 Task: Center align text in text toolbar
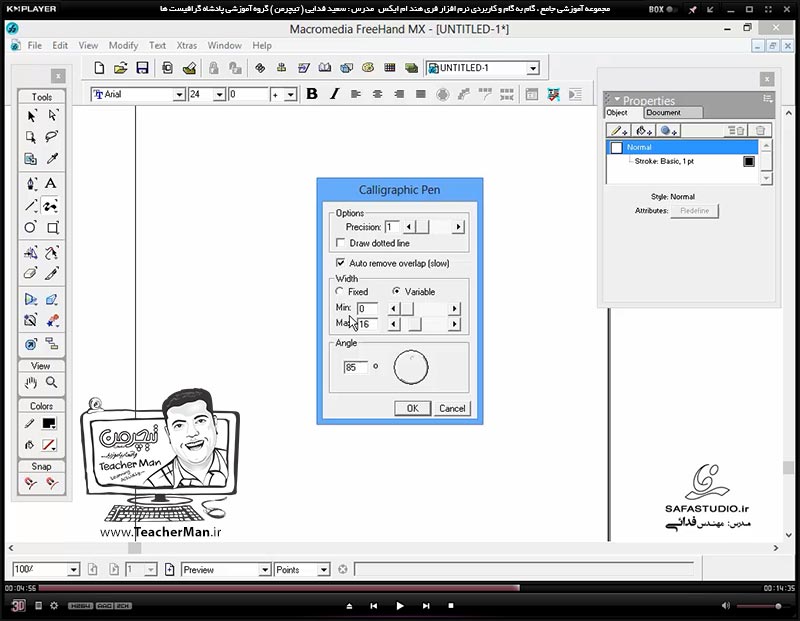coord(378,94)
